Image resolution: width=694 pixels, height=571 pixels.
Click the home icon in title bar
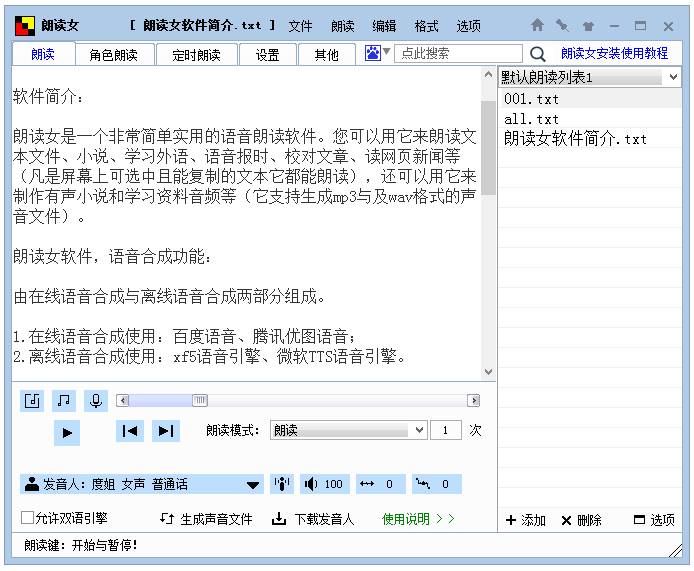(537, 26)
